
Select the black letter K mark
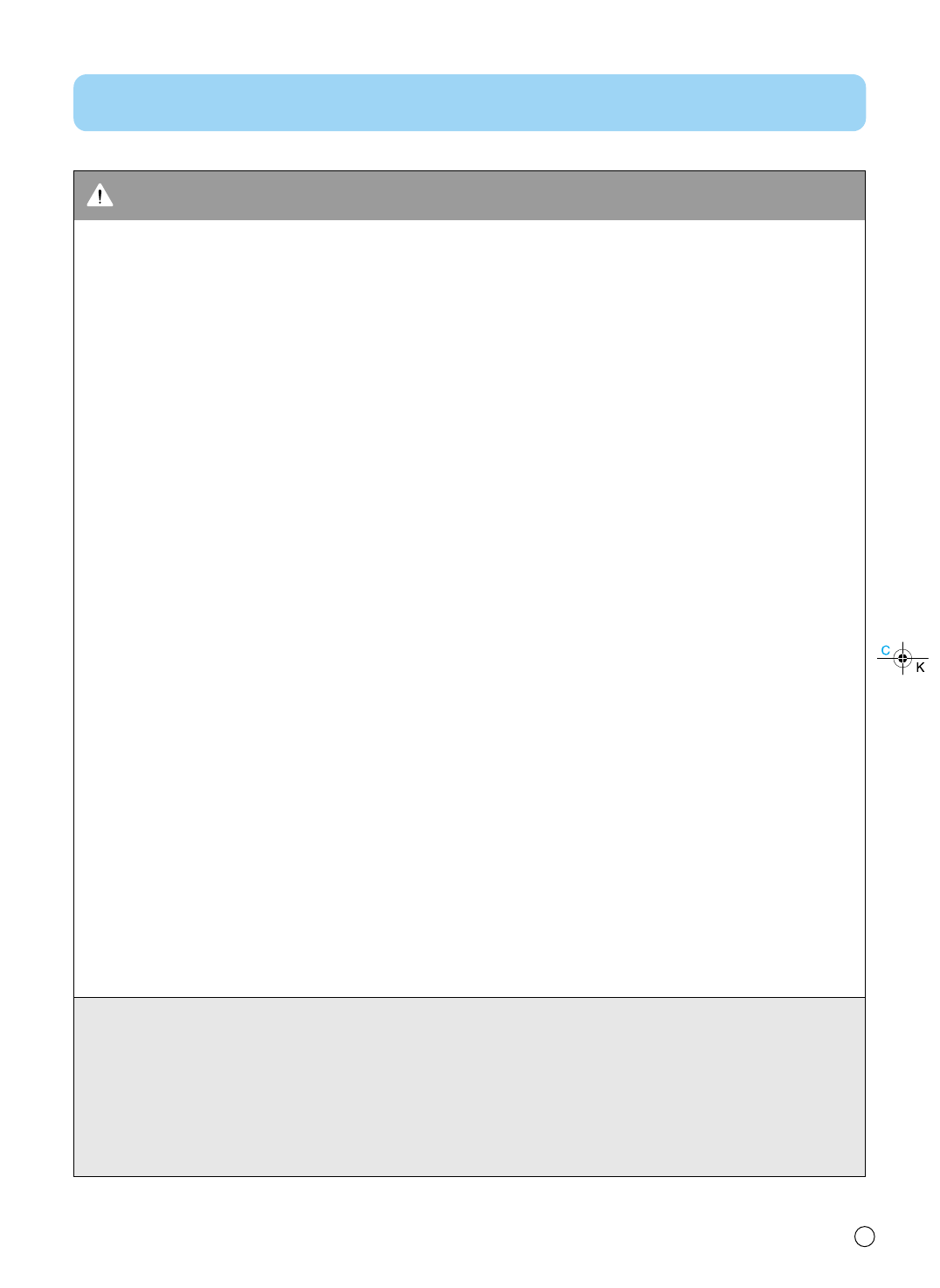(920, 668)
